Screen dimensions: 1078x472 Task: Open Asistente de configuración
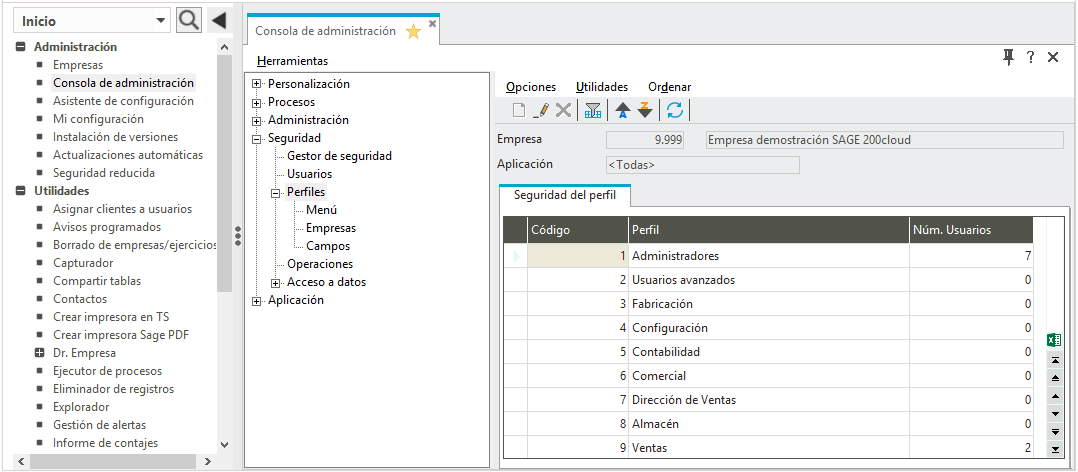(x=124, y=101)
